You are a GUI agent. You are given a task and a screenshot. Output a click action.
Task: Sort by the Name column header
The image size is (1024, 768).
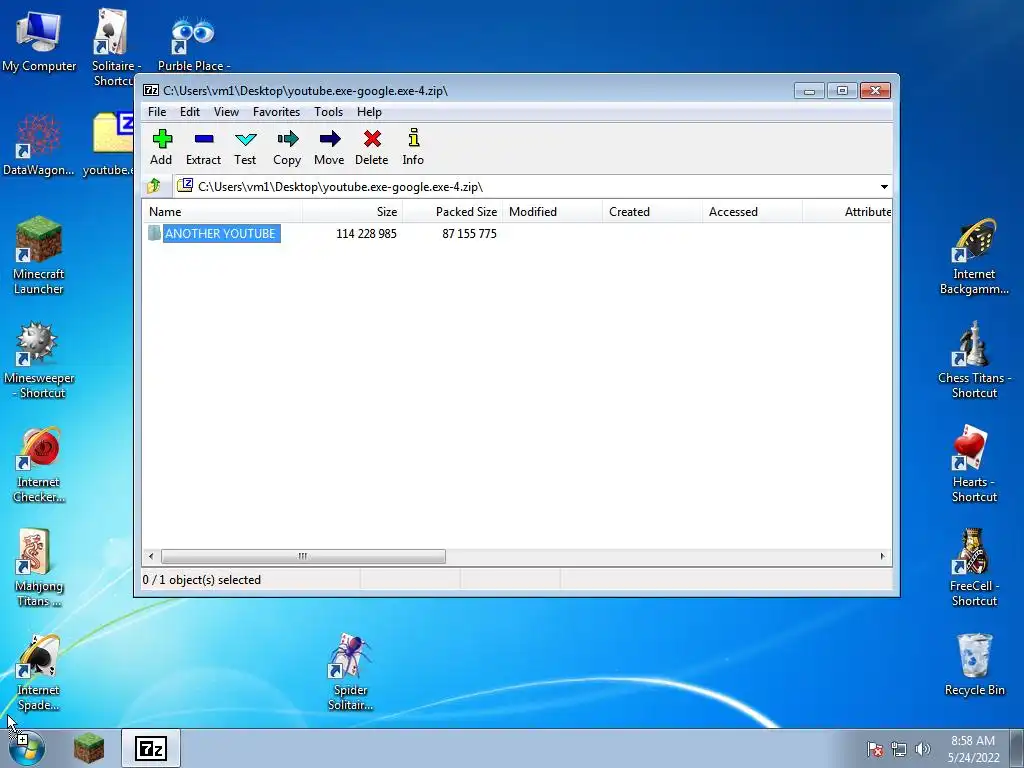223,212
